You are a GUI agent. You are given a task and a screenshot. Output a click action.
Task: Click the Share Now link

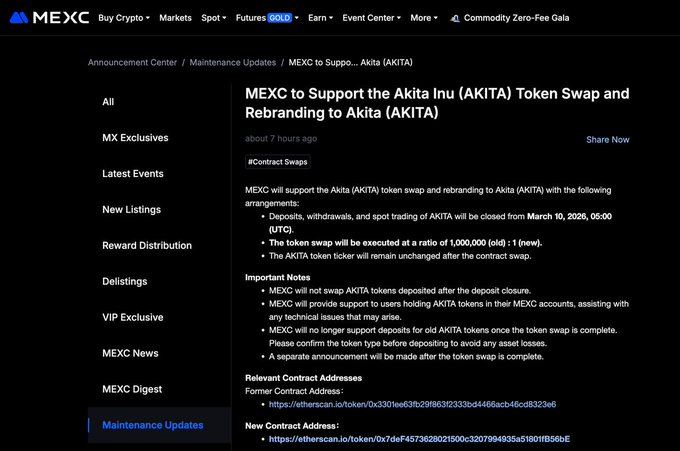[607, 140]
